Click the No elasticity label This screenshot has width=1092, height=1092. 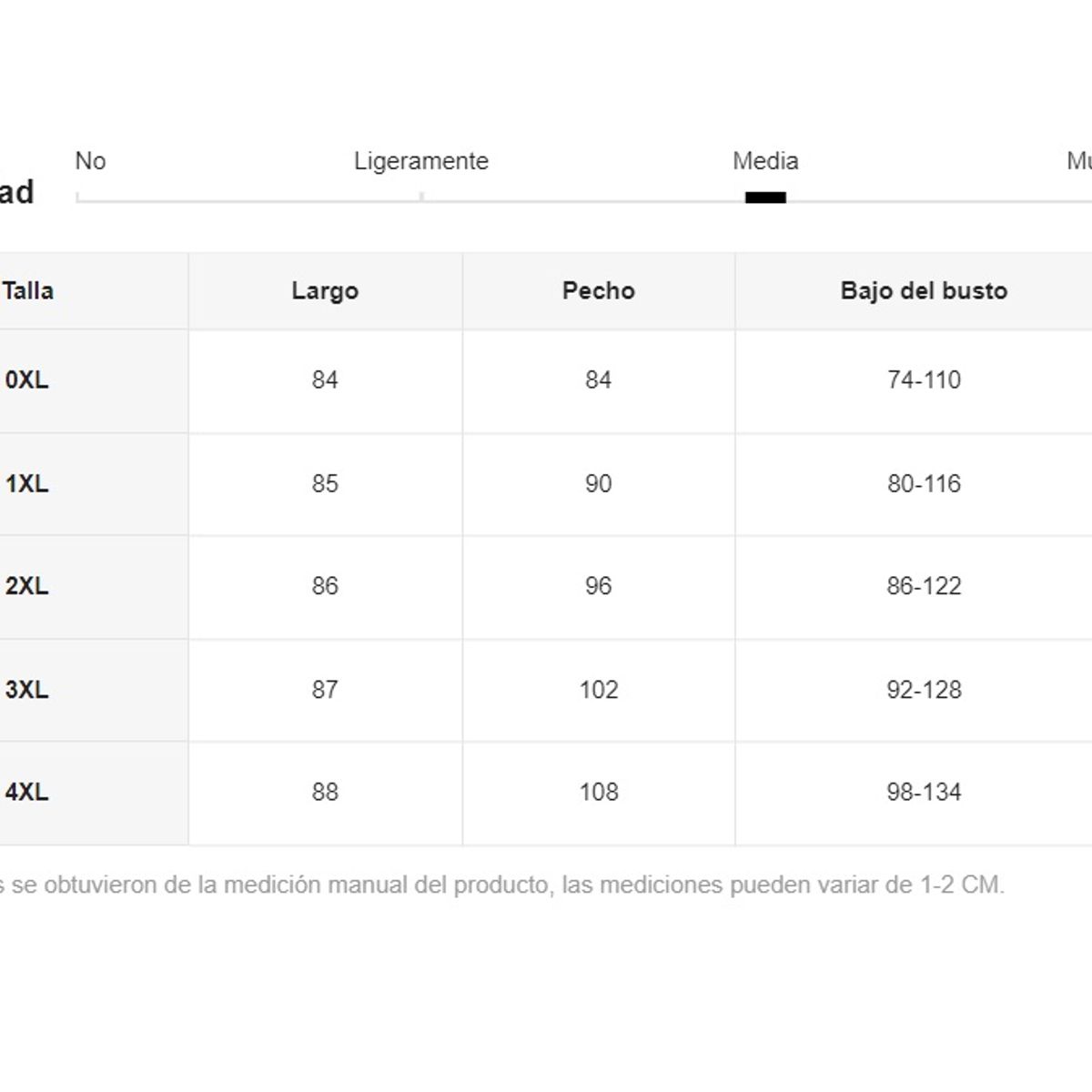click(90, 161)
